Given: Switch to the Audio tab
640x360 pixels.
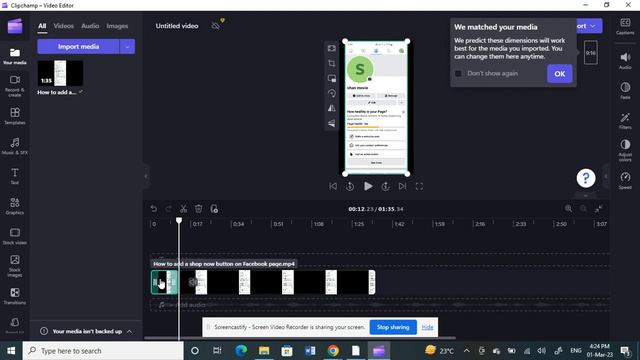Looking at the screenshot, I should (x=90, y=26).
